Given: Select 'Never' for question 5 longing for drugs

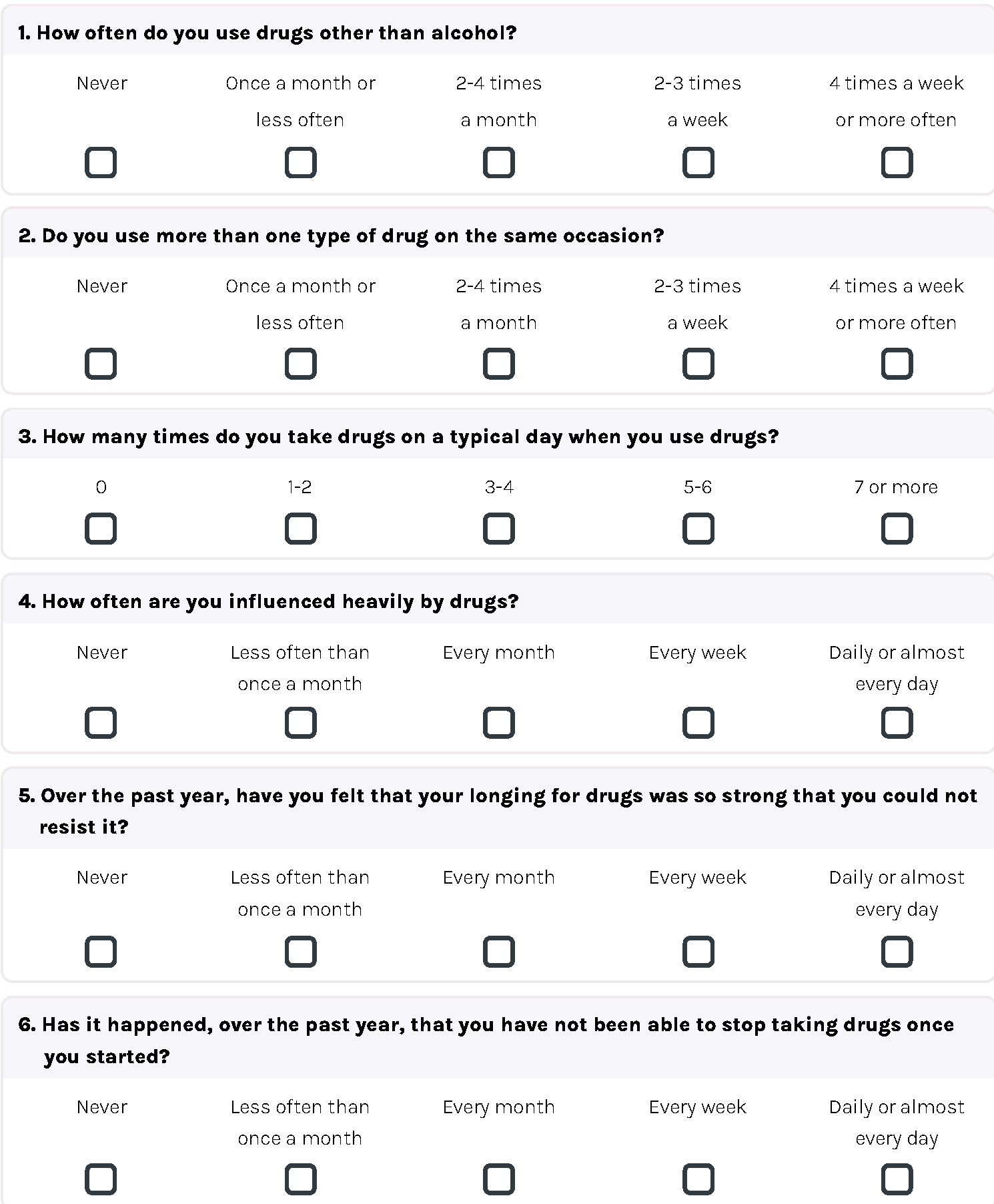Looking at the screenshot, I should (101, 952).
